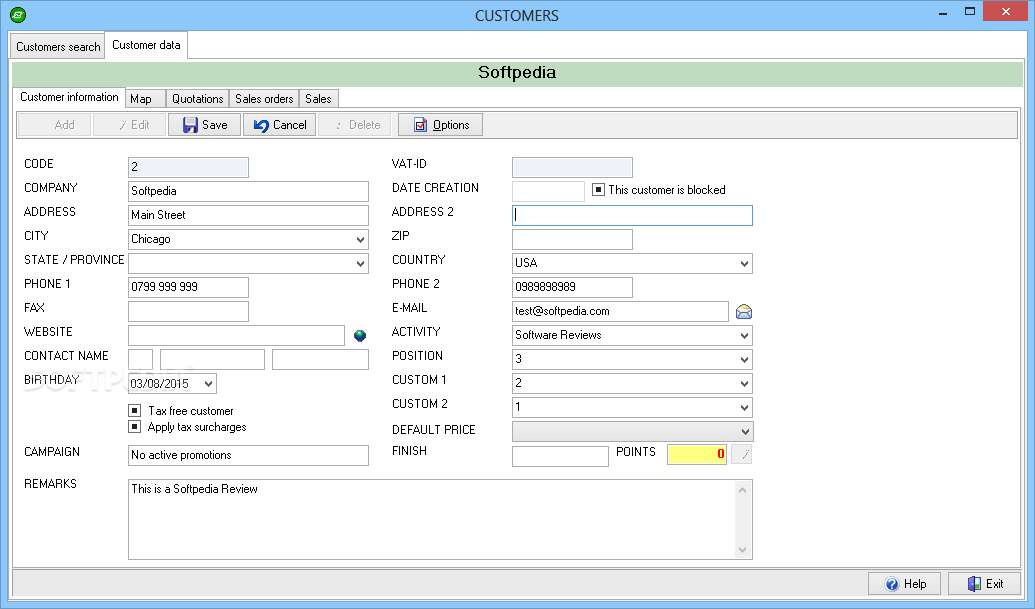Screen dimensions: 1035x609
Task: Click the remarks scrollbar down arrow
Action: pyautogui.click(x=743, y=550)
